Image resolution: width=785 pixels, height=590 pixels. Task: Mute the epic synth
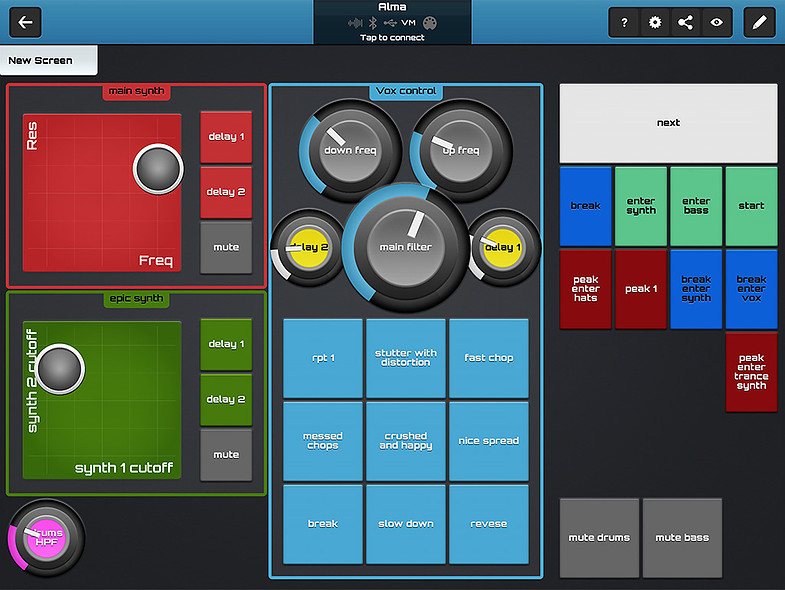click(x=226, y=455)
